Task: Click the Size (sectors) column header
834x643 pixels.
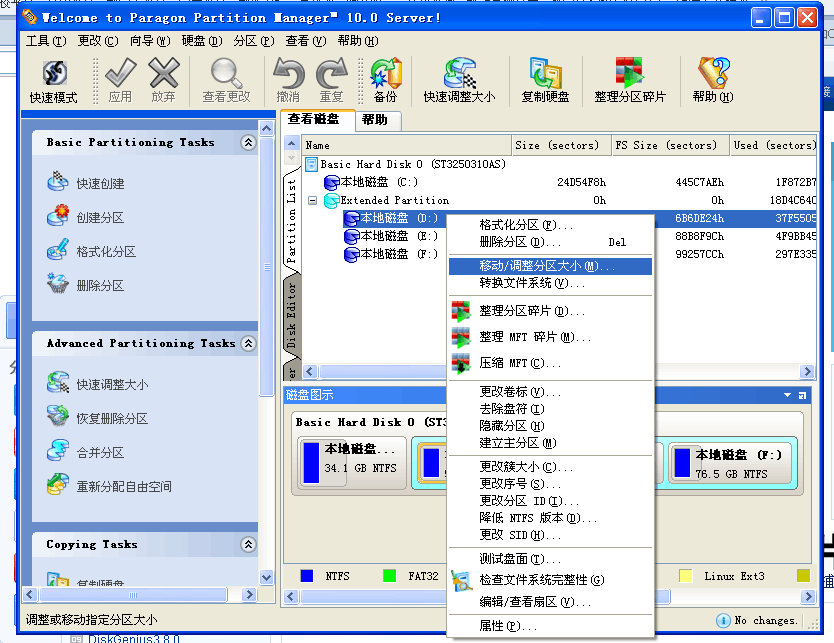Action: 561,145
